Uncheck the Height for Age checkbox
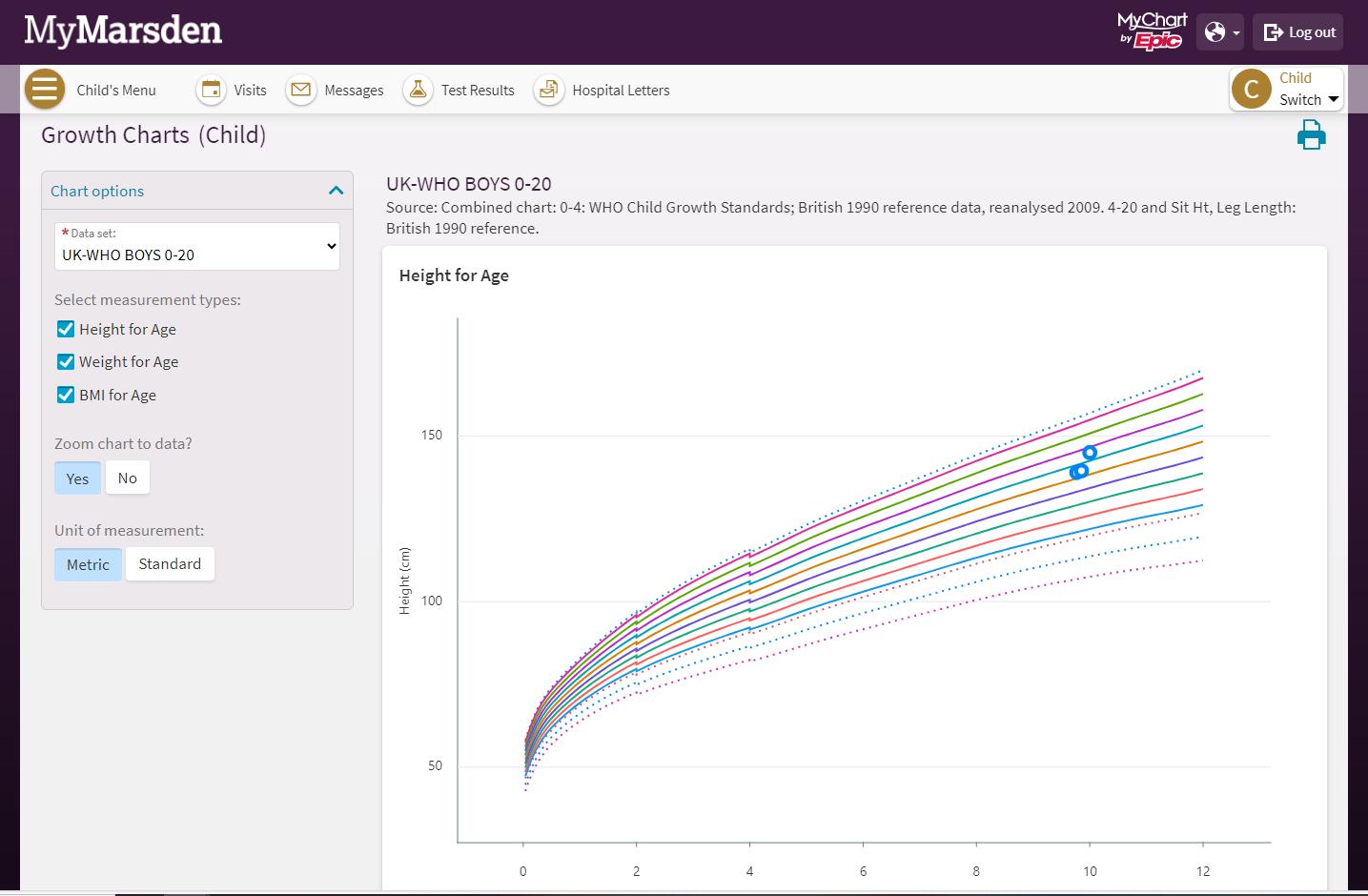The height and width of the screenshot is (896, 1368). coord(66,329)
